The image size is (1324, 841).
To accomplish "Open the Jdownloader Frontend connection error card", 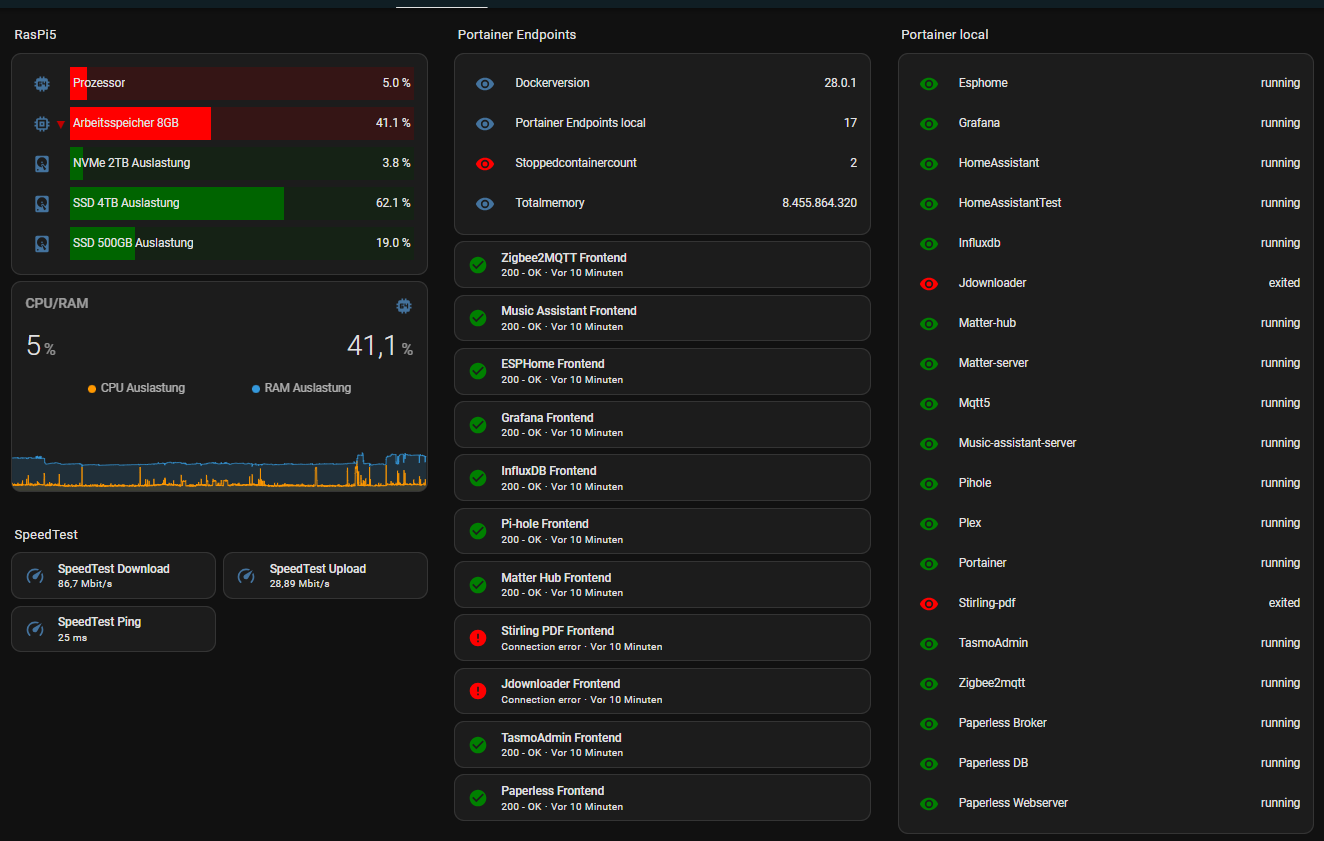I will [661, 691].
